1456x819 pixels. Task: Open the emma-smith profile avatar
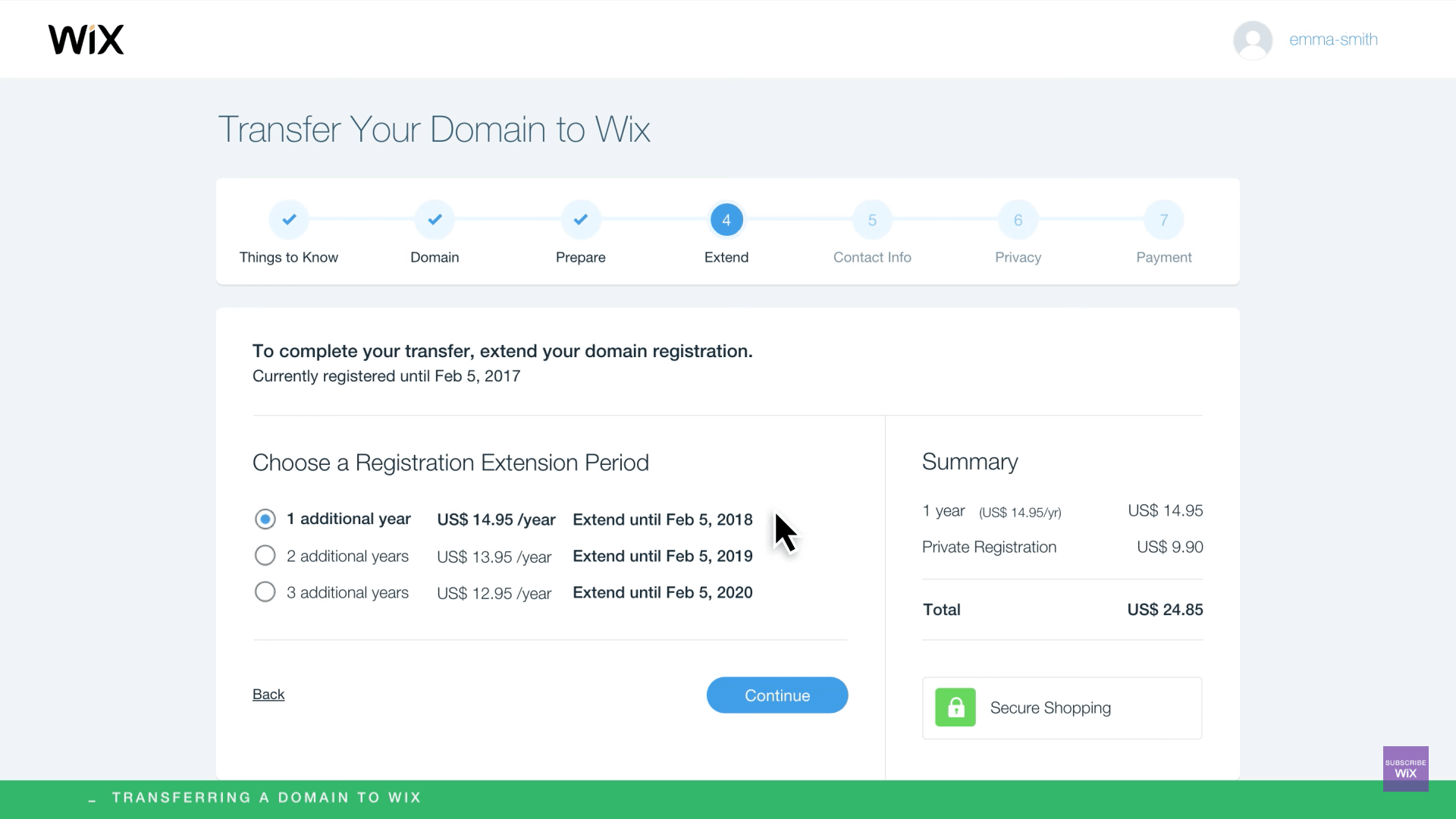click(x=1253, y=39)
